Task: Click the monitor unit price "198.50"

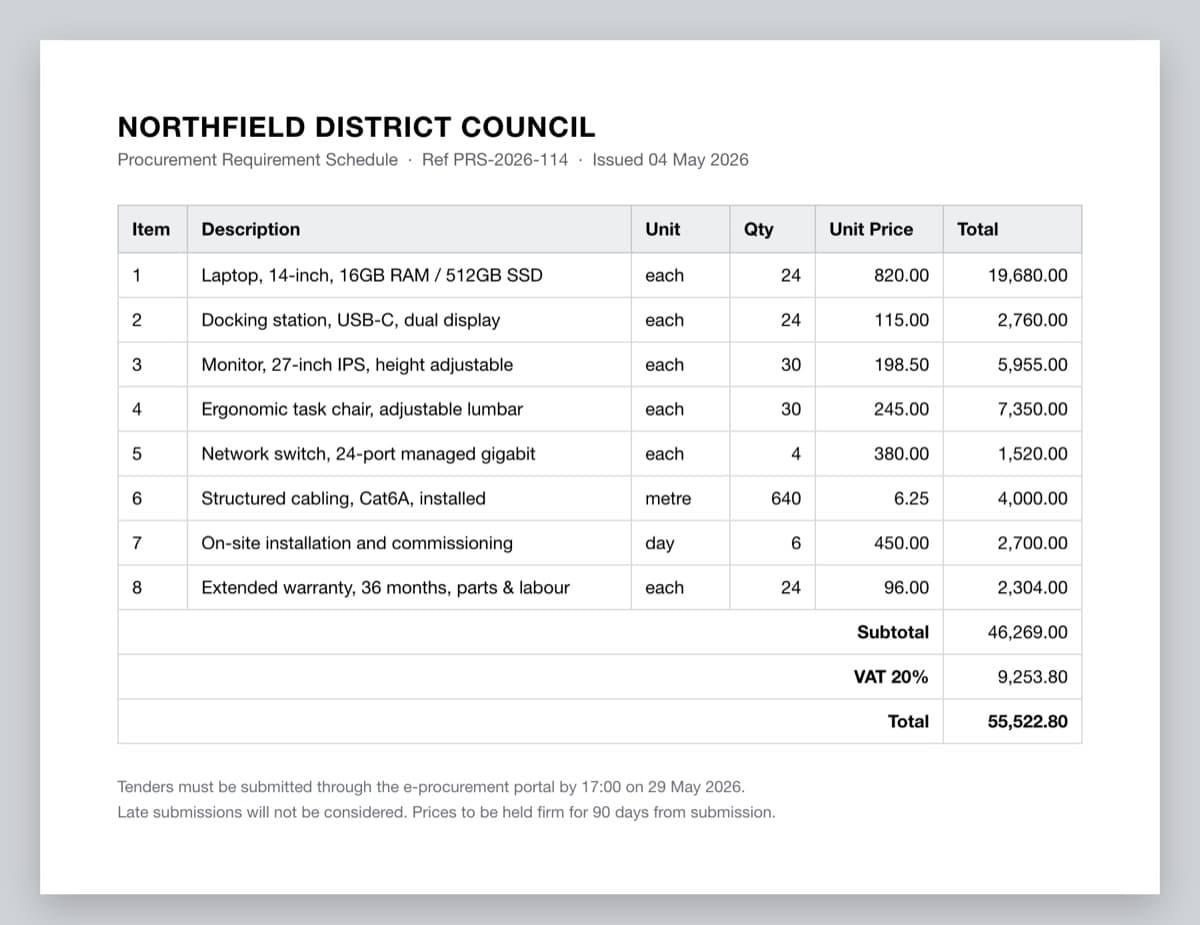Action: tap(902, 365)
